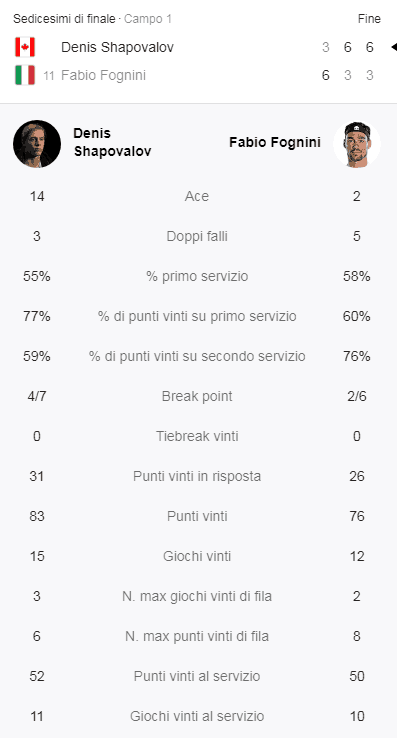Click the Italy flag icon
This screenshot has width=397, height=738.
pos(25,75)
